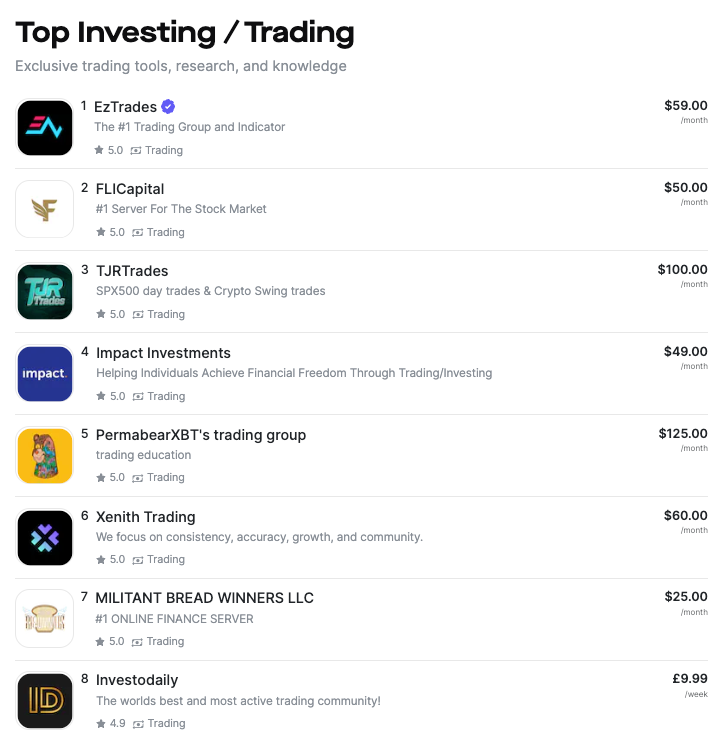The height and width of the screenshot is (738, 727).
Task: Click the Investodaily ID logo
Action: [45, 700]
